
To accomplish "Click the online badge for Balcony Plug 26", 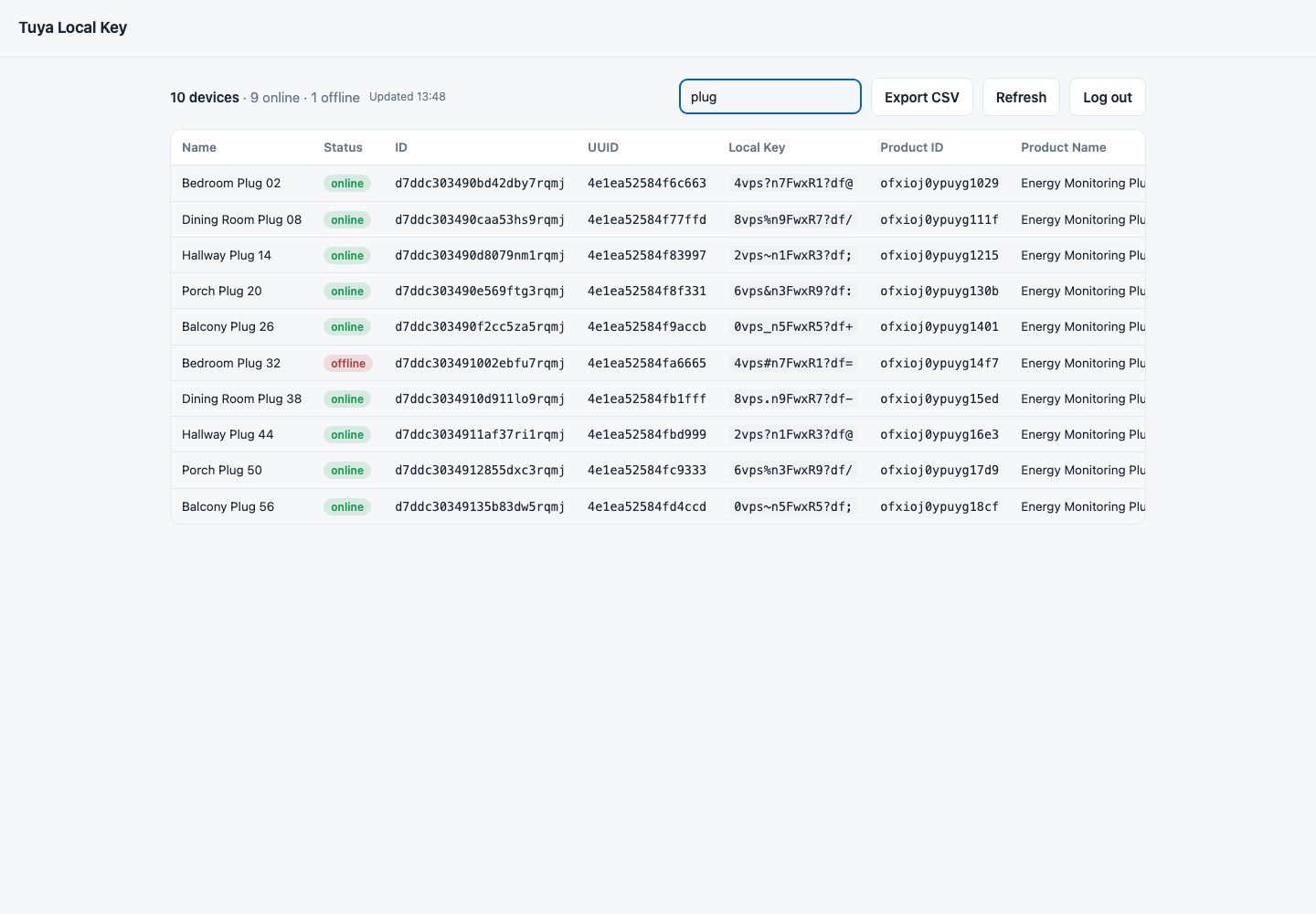I will (347, 326).
